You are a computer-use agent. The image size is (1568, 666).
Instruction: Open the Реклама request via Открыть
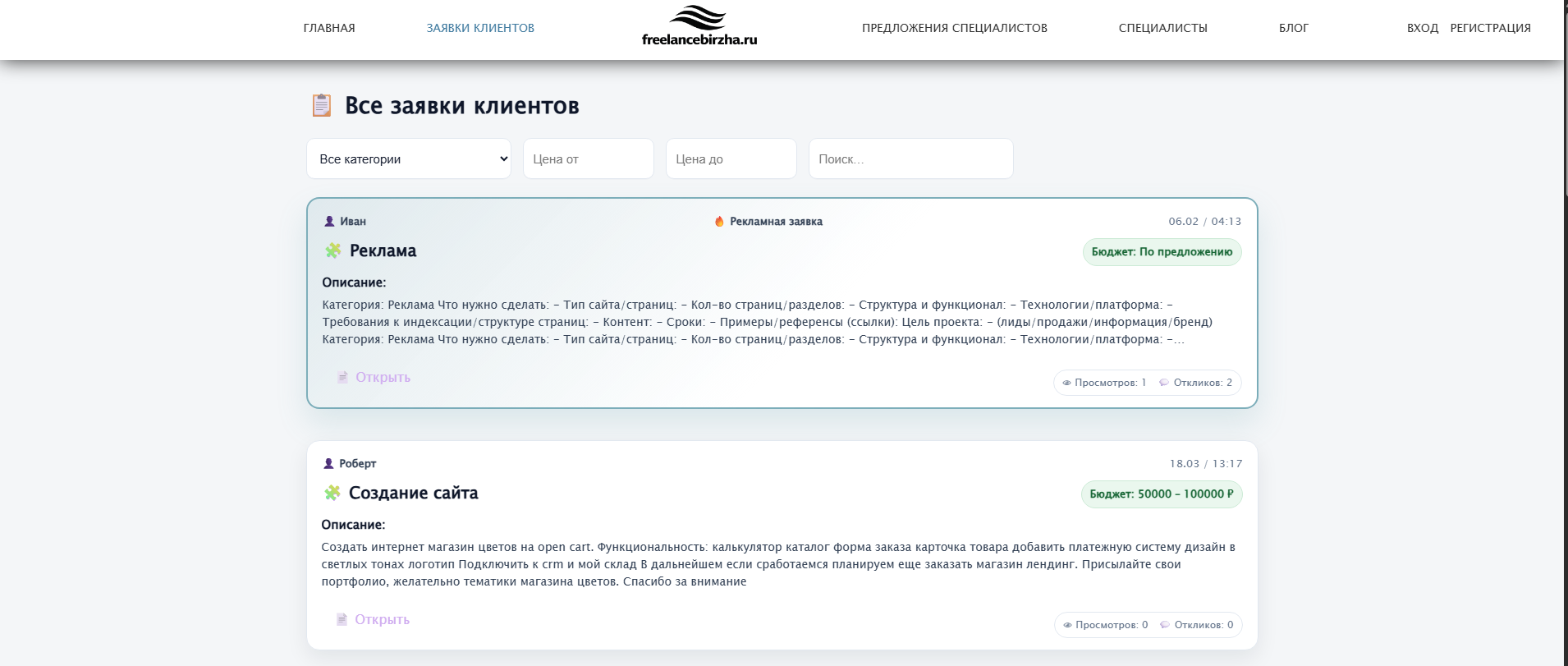[x=382, y=377]
